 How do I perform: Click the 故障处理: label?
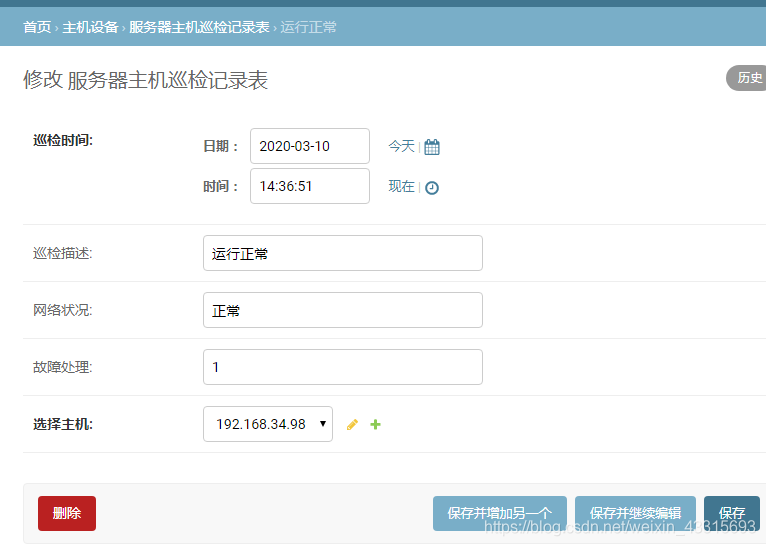[x=63, y=367]
